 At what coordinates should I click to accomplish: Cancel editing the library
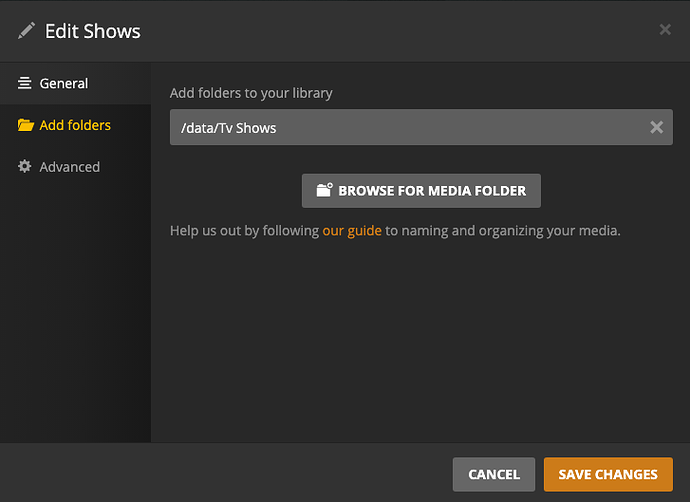pyautogui.click(x=494, y=475)
